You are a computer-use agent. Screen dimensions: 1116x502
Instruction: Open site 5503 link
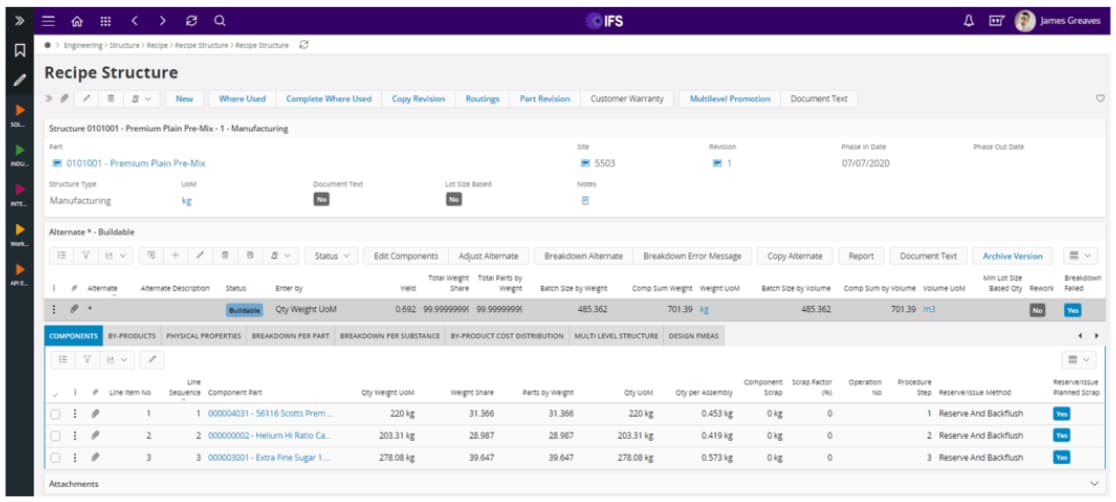click(605, 163)
